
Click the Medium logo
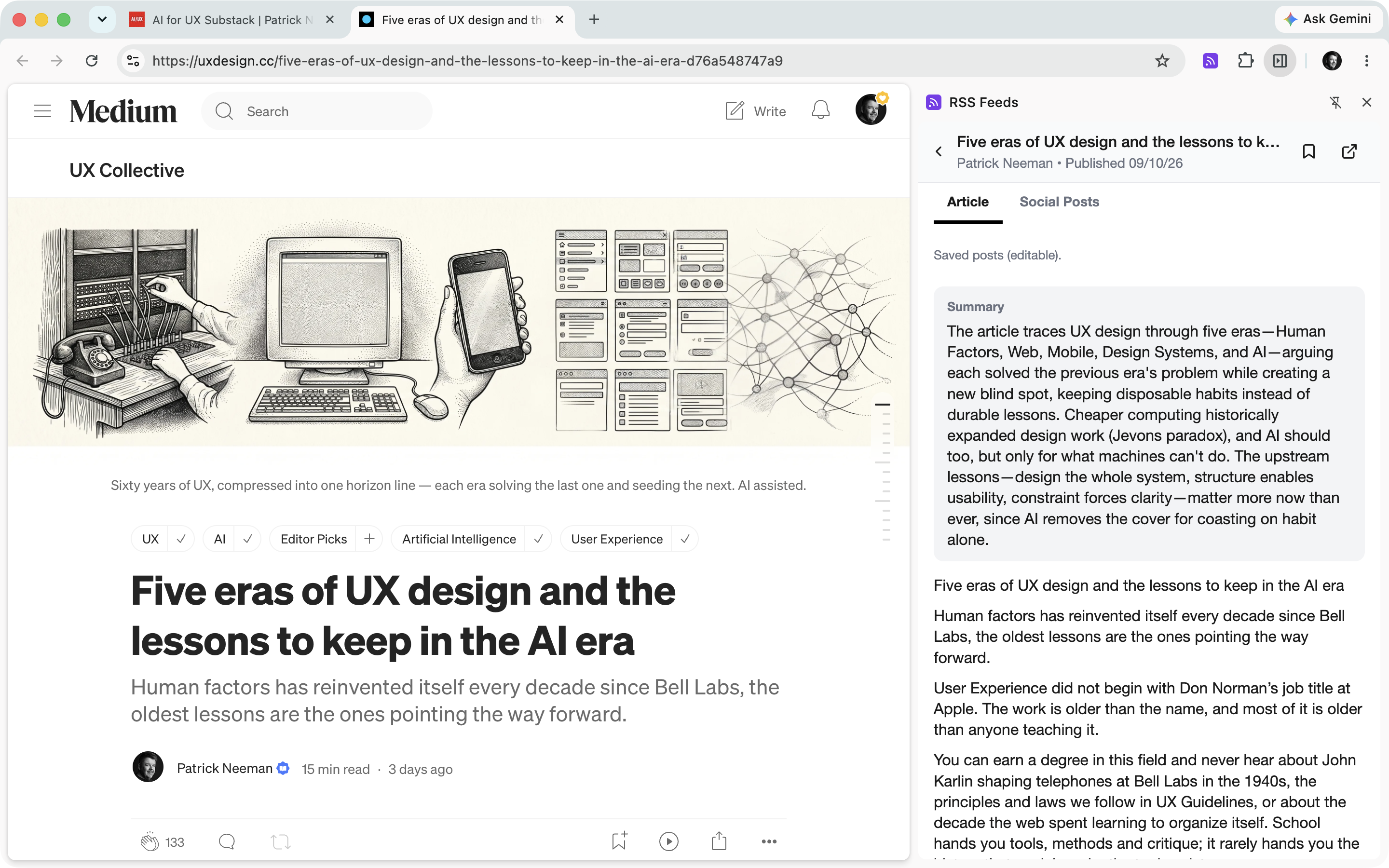[123, 111]
